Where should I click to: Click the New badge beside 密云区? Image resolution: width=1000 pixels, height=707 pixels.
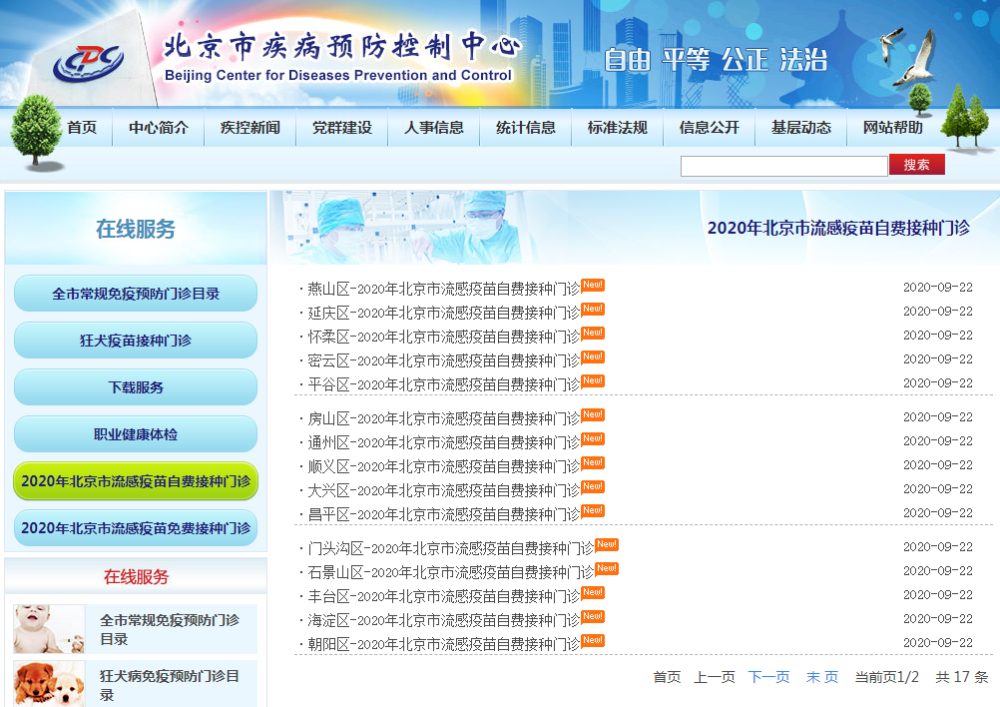[x=592, y=357]
